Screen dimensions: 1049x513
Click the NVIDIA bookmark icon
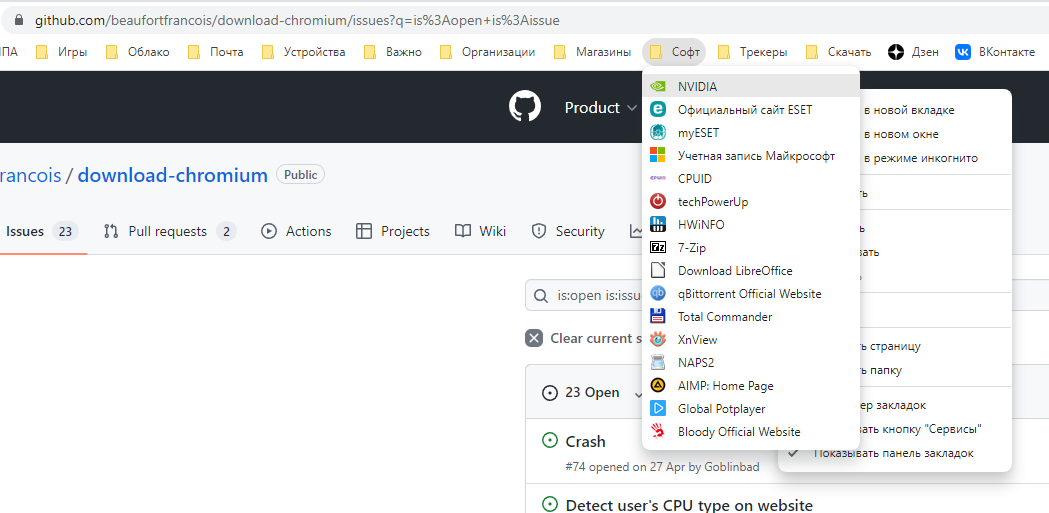(658, 86)
